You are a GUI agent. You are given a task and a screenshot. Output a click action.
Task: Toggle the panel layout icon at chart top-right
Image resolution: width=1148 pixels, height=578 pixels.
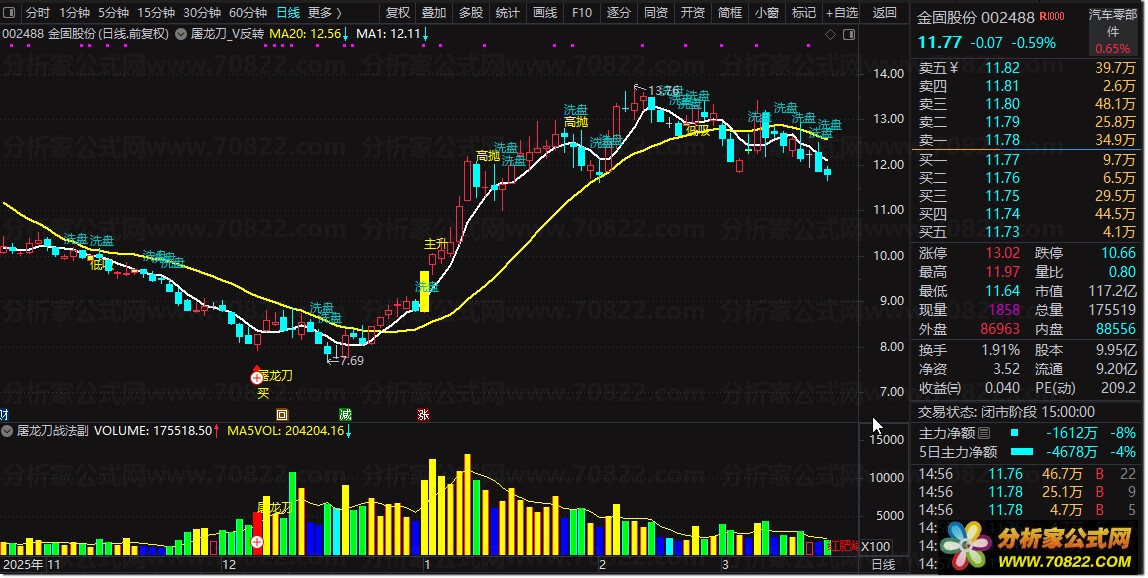849,34
